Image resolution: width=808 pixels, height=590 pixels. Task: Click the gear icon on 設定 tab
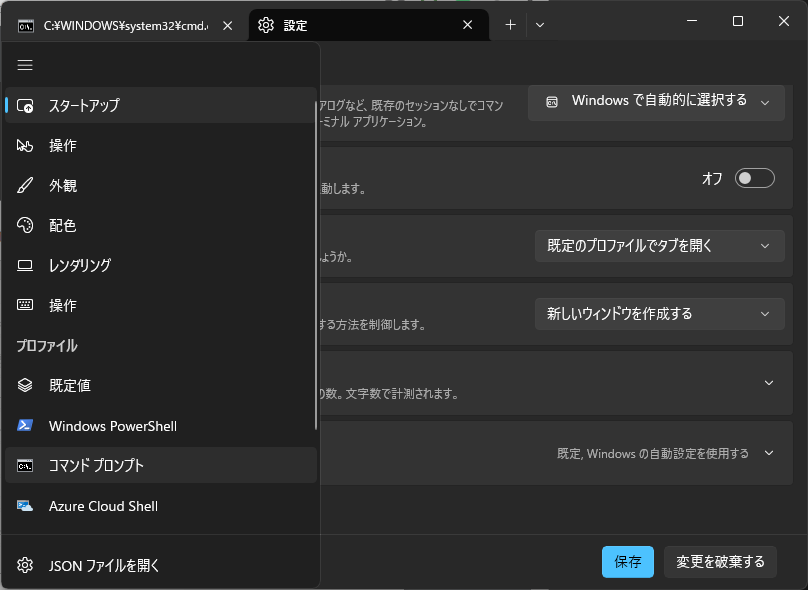click(266, 25)
